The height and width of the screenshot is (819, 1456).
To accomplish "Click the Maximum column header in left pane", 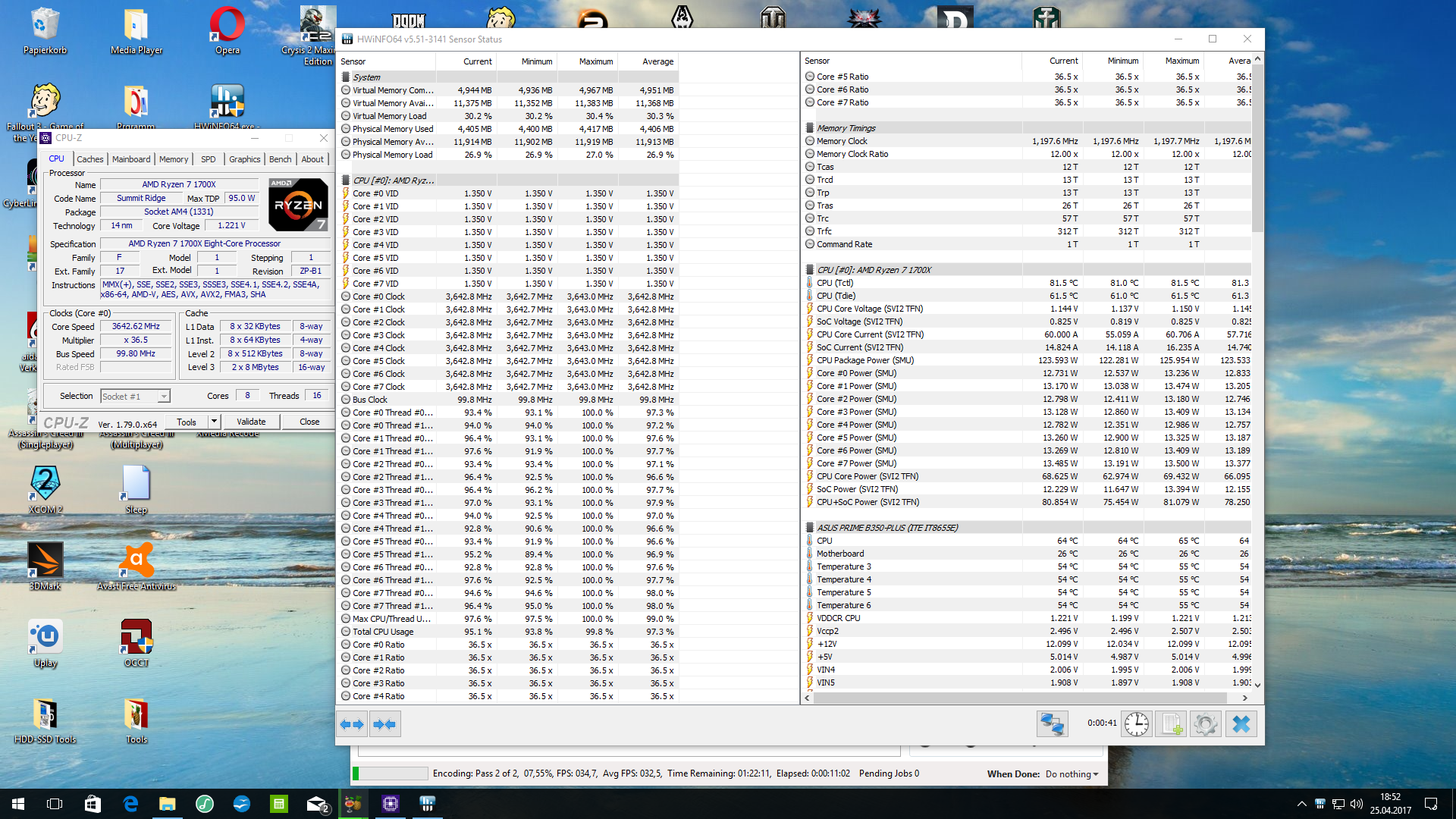I will pyautogui.click(x=588, y=61).
